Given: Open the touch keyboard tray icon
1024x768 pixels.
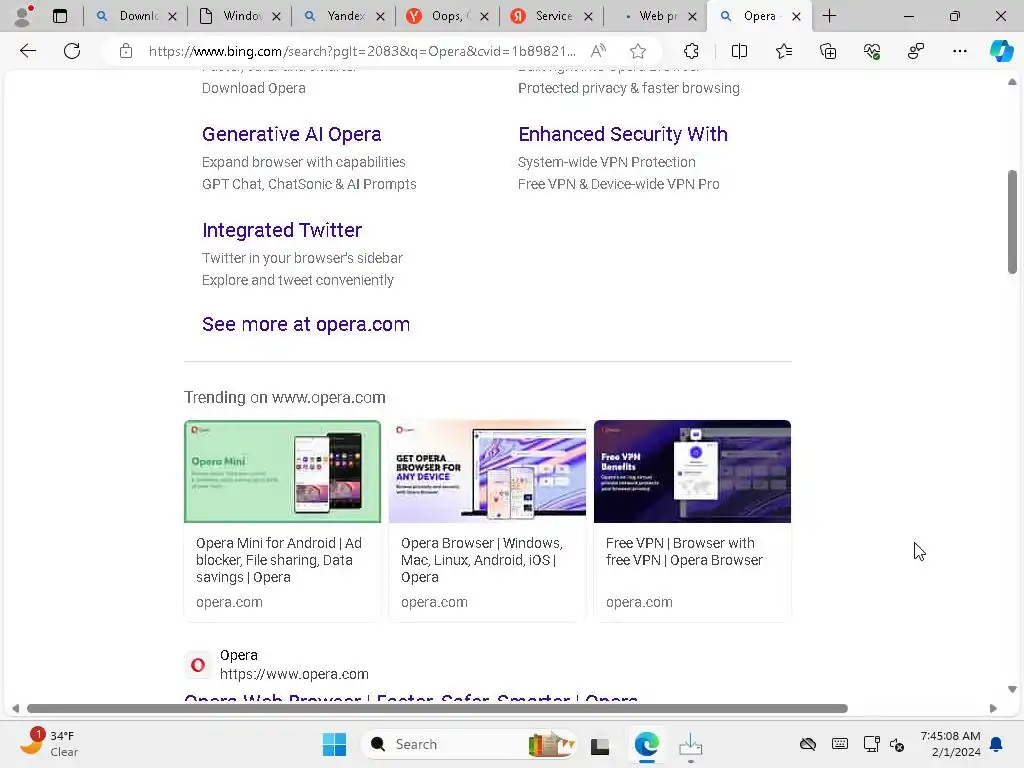Looking at the screenshot, I should (840, 744).
